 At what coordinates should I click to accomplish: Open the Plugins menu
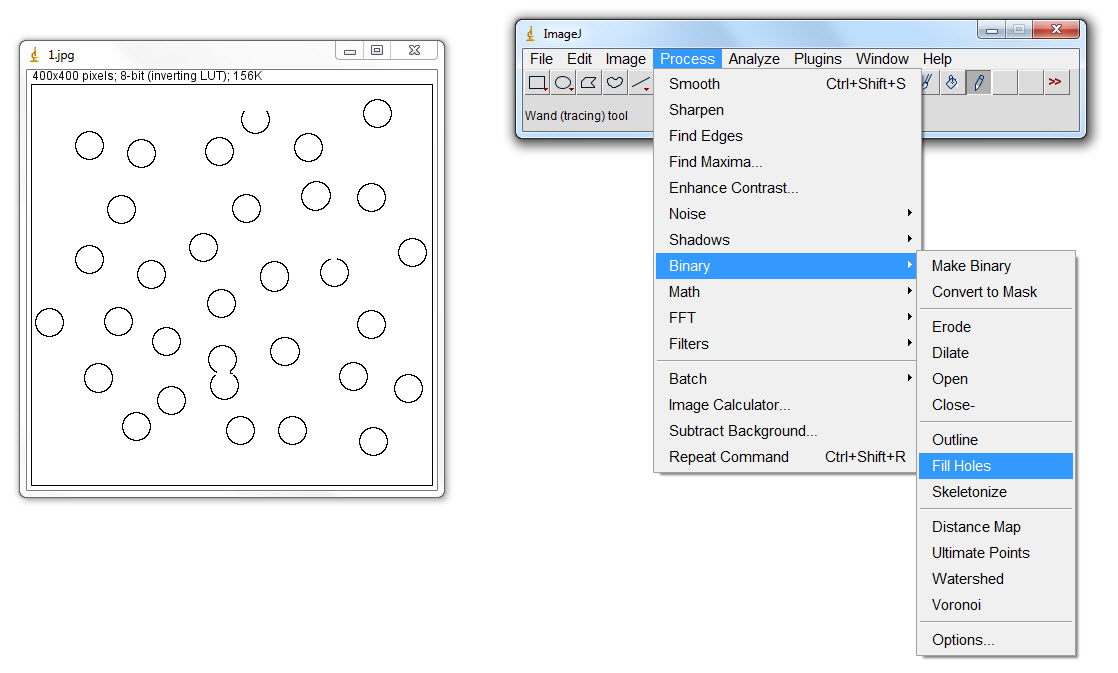pos(817,58)
